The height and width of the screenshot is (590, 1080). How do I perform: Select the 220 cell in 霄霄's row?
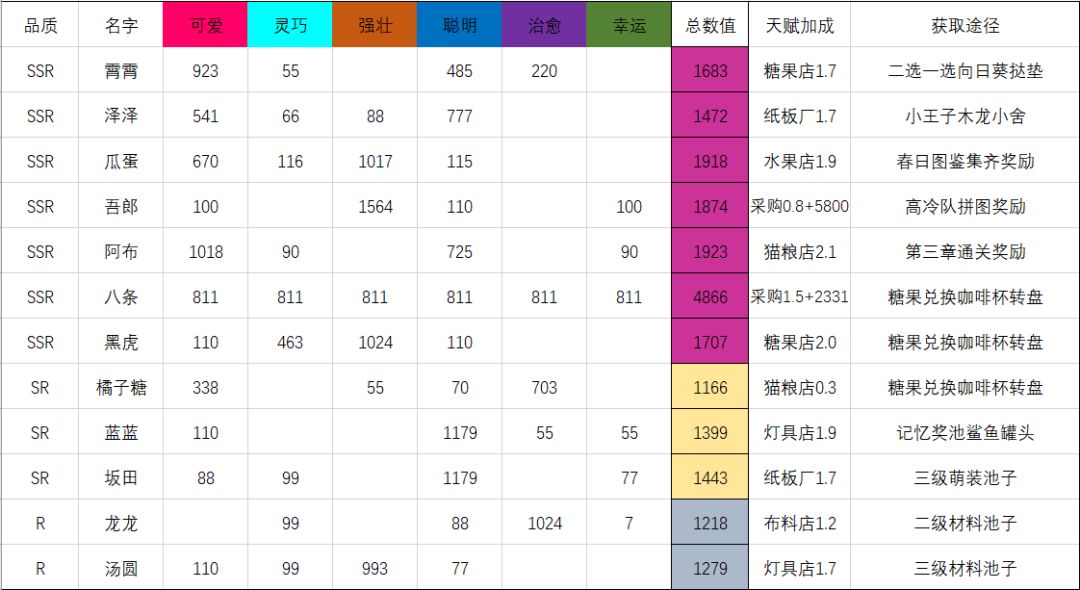(x=544, y=70)
